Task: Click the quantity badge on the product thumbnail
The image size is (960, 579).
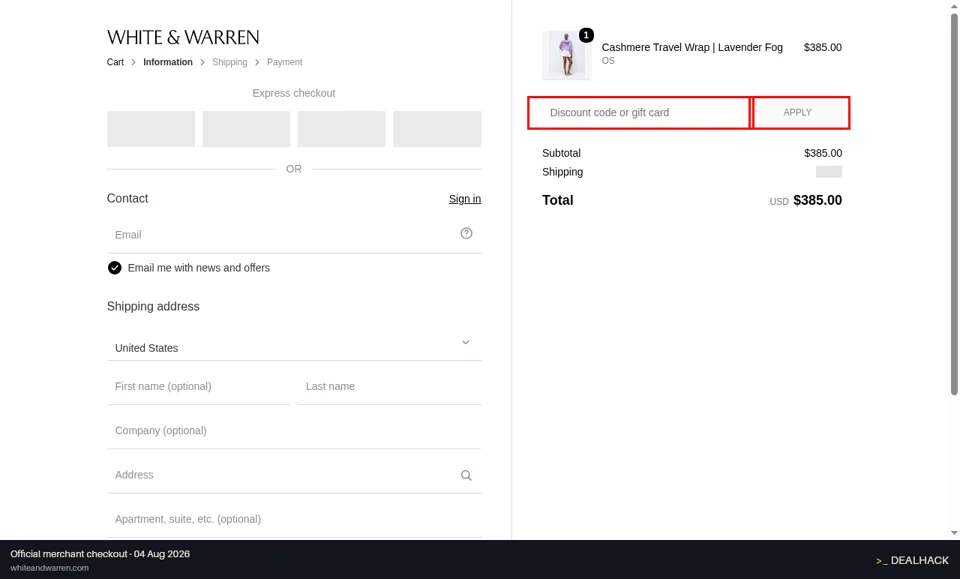Action: [x=586, y=35]
